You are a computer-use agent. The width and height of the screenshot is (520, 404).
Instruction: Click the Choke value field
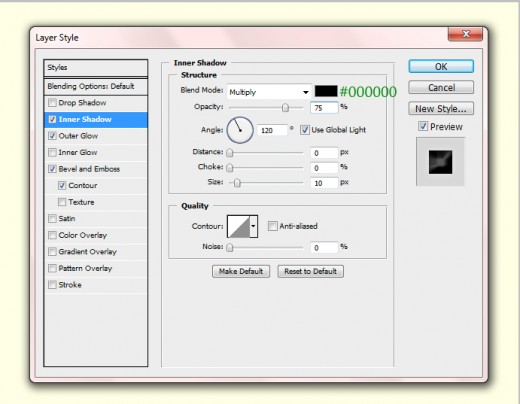pyautogui.click(x=324, y=168)
